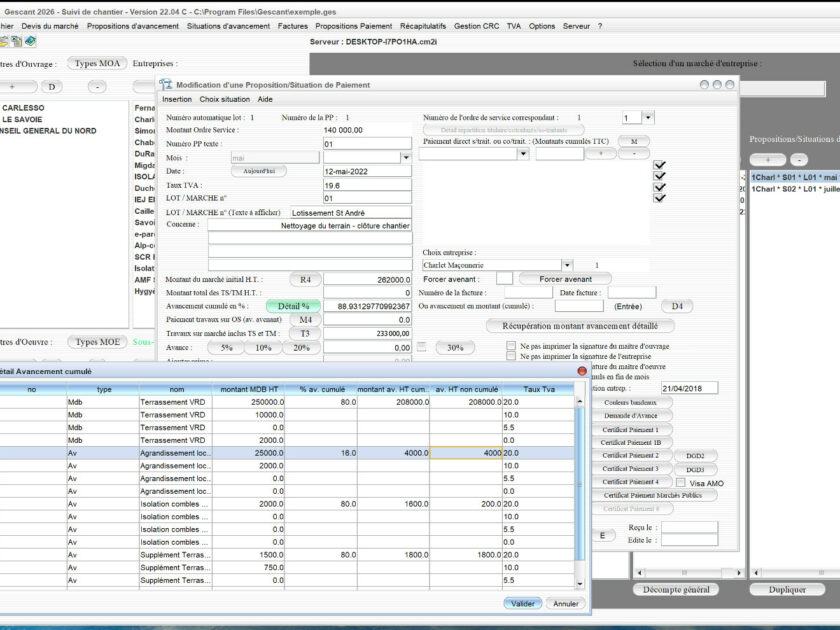Click the 250000.0 cell in Terrassement VRD row

249,402
